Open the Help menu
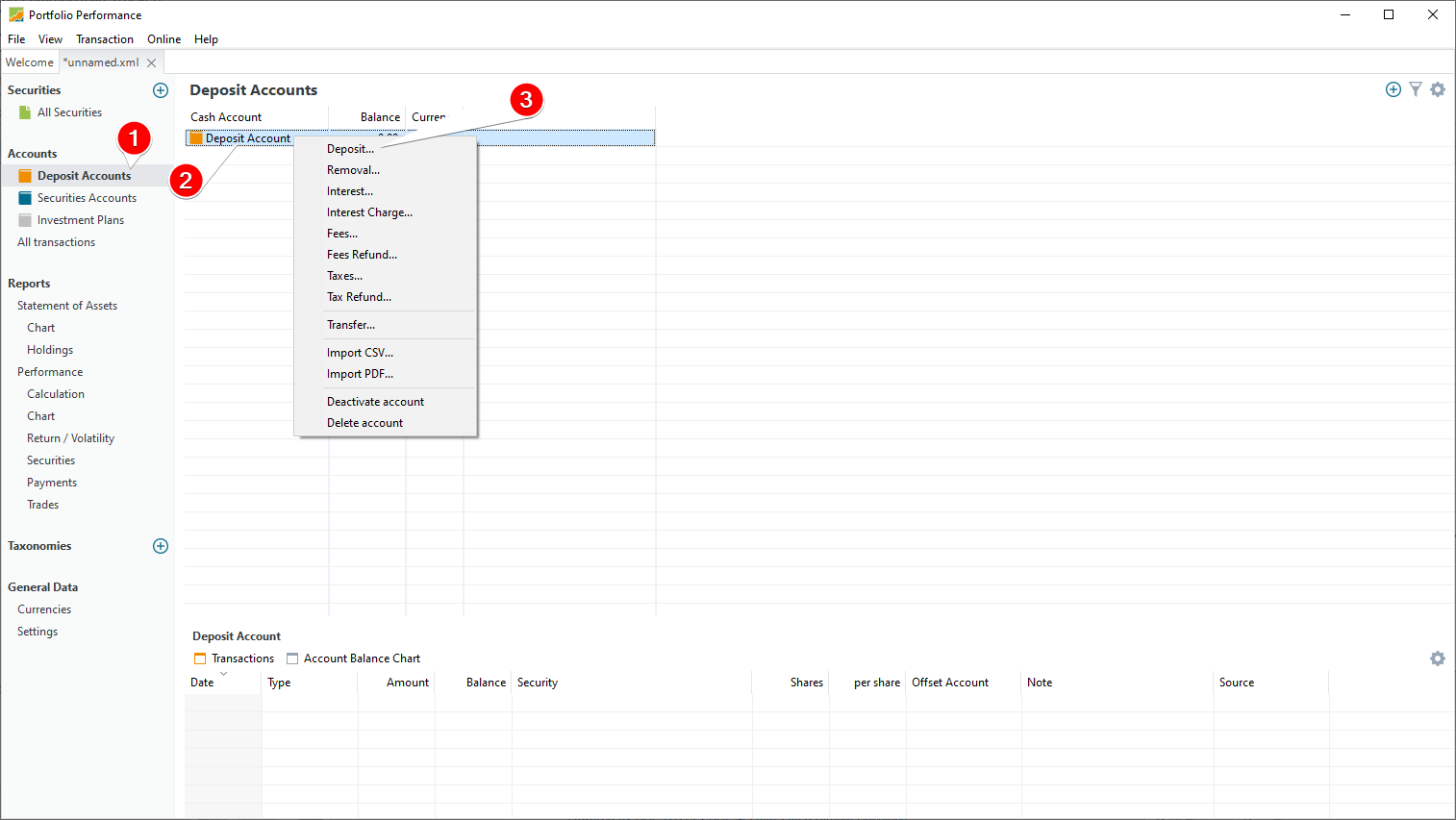 point(206,39)
